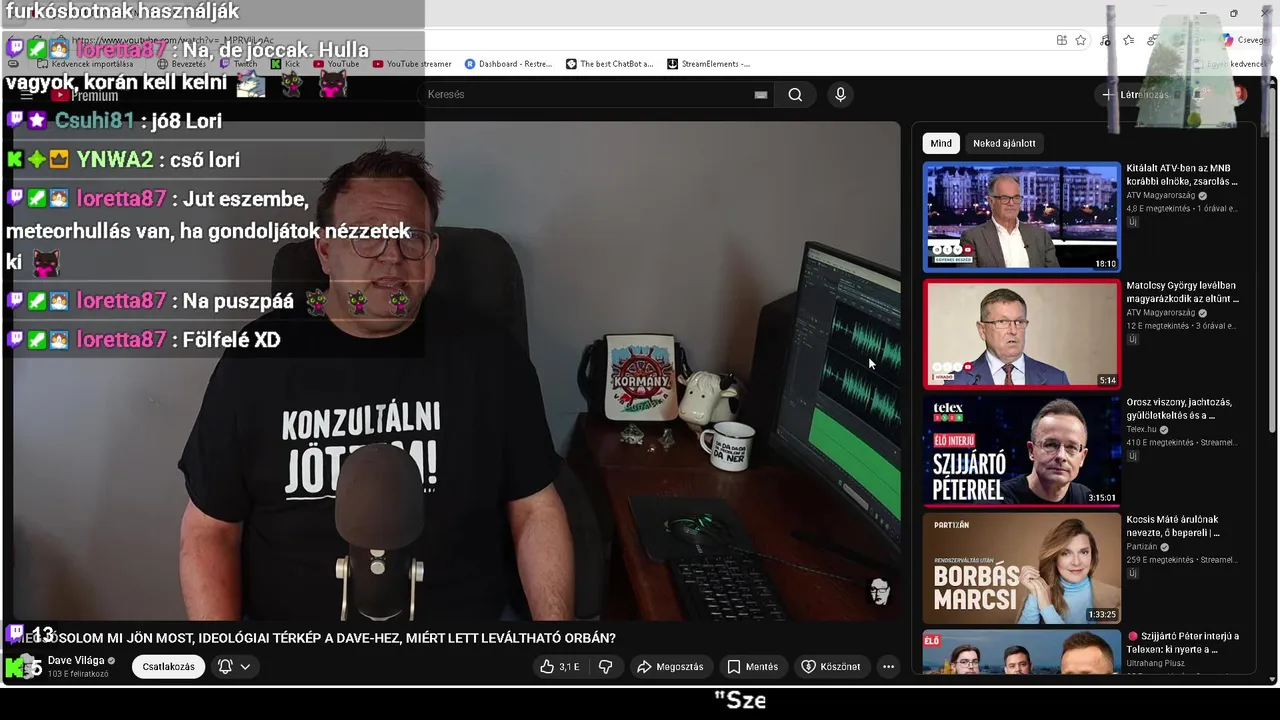Open the StreamElements bookmark
This screenshot has height=720, width=1280.
coord(708,64)
